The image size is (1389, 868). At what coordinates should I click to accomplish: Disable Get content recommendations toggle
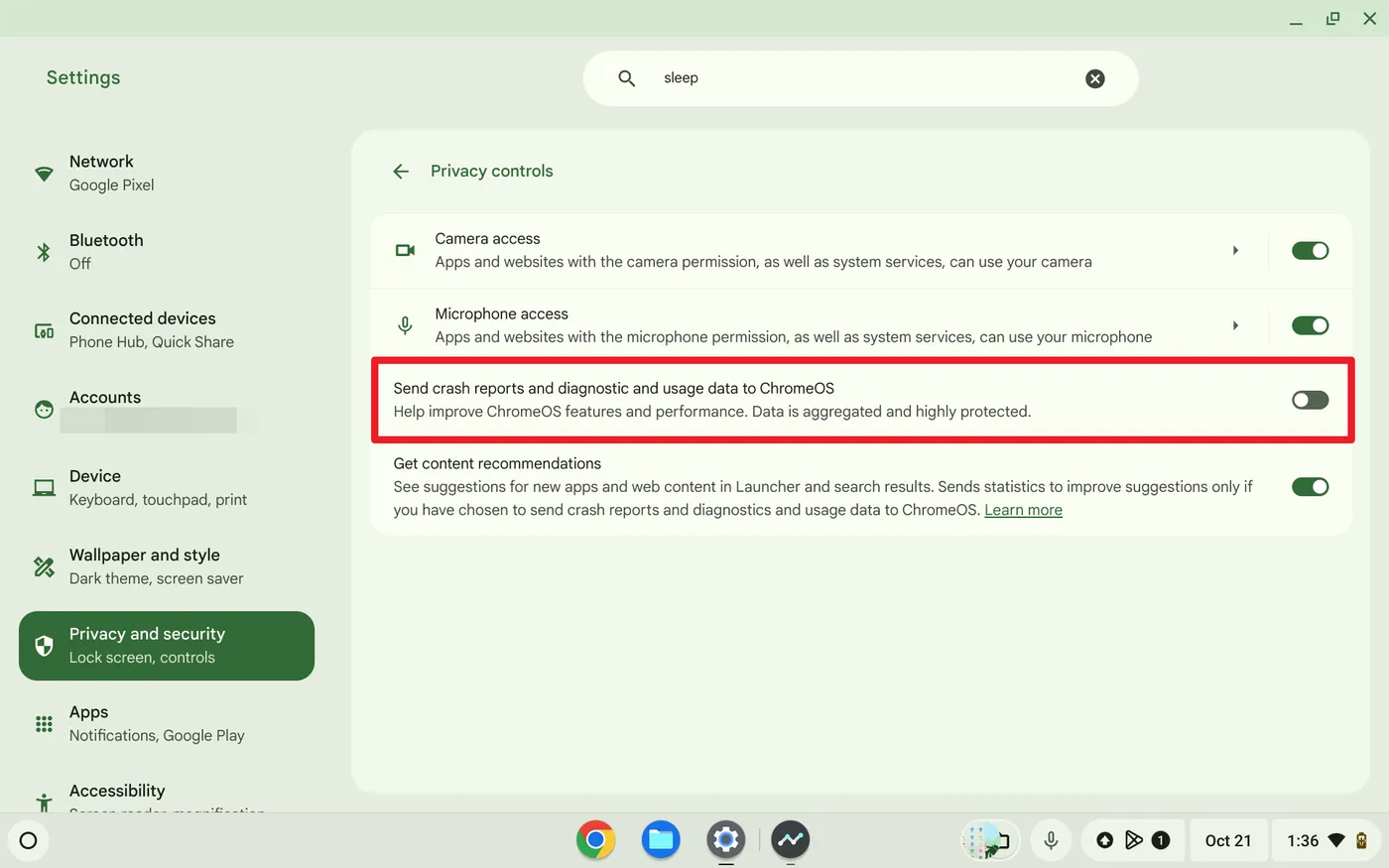pyautogui.click(x=1310, y=486)
